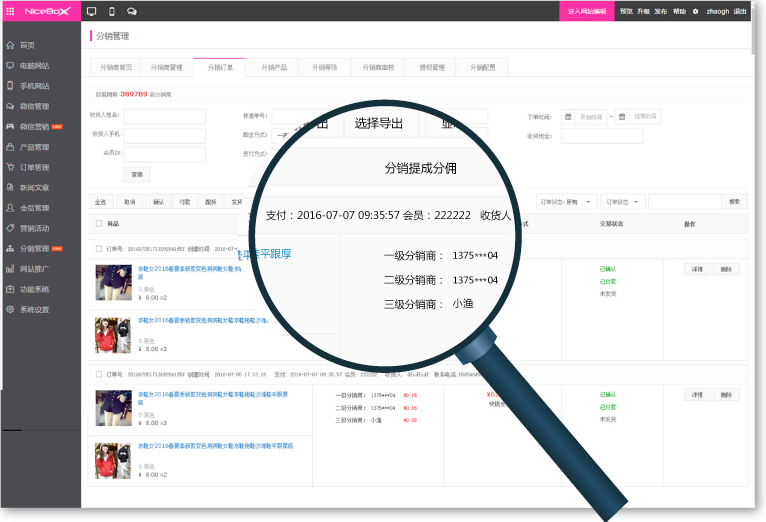Tick the first order row checkbox
The image size is (766, 522).
point(98,249)
